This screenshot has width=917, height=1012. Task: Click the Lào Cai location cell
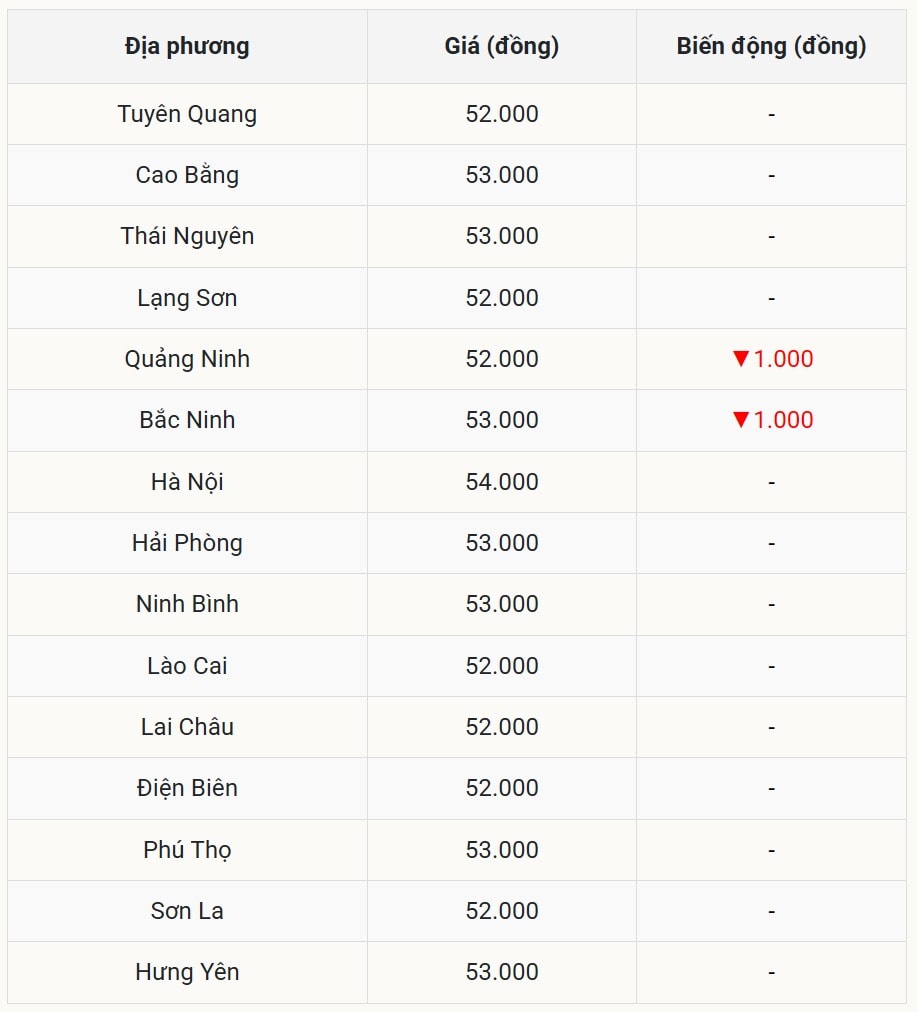click(187, 666)
